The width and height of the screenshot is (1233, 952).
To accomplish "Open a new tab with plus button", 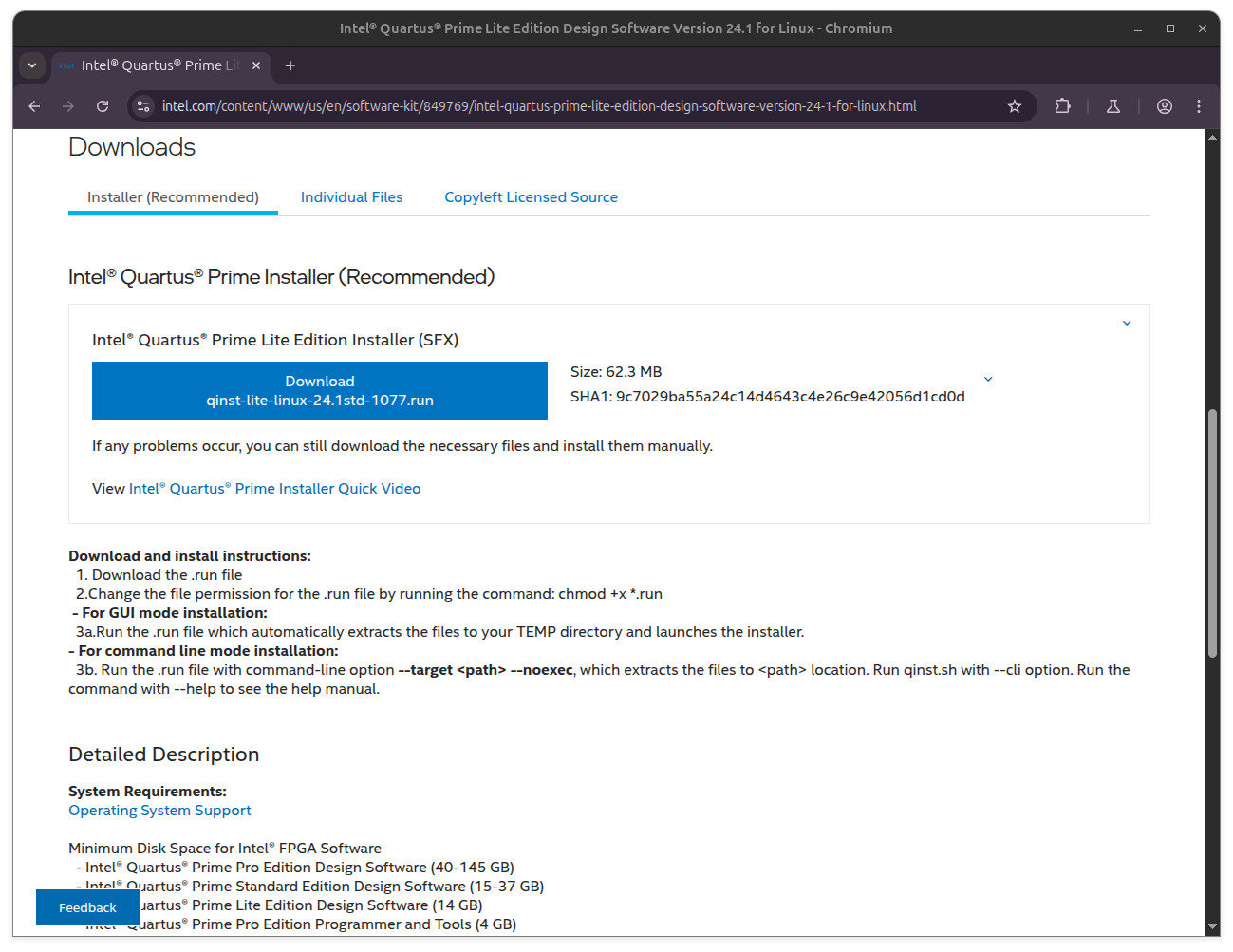I will [290, 65].
